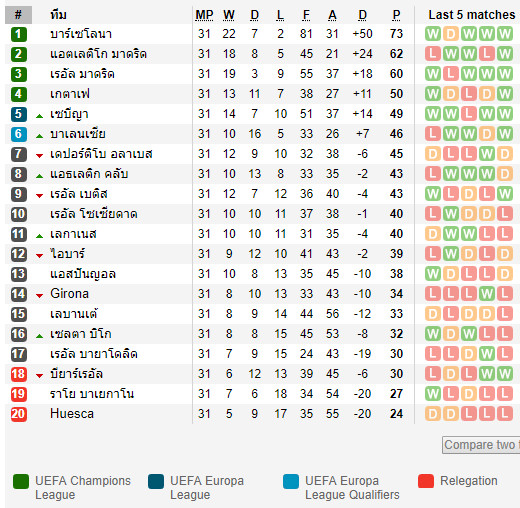Click the green up arrow beside rank 16
Viewport: 520px width, 508px height.
tap(39, 336)
